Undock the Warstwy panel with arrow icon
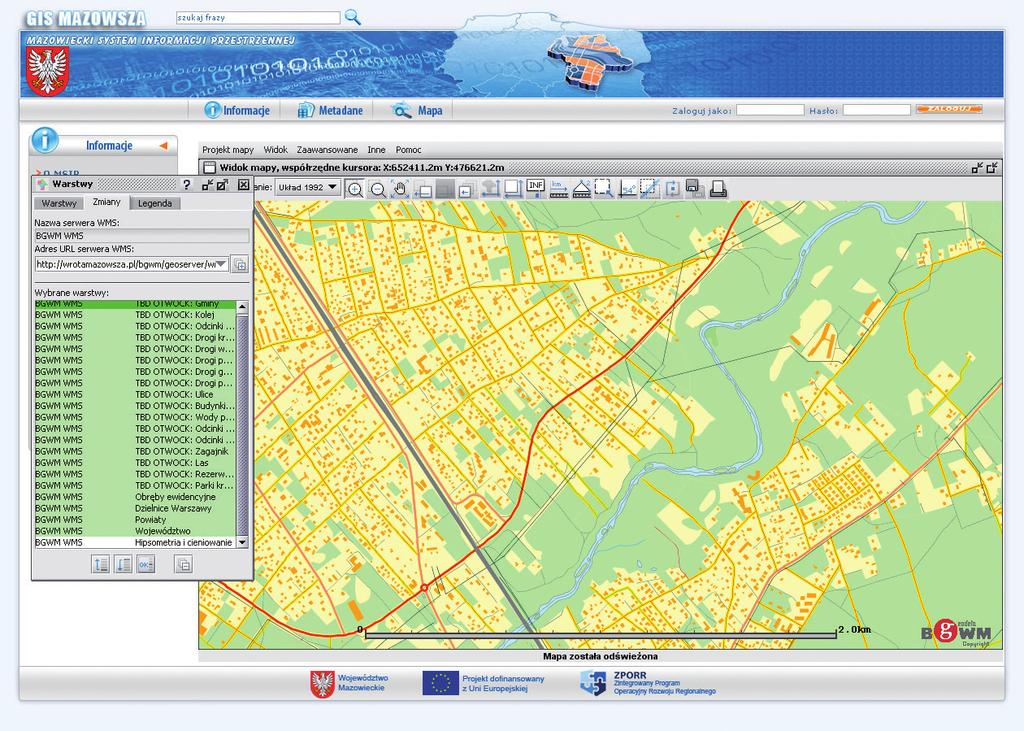Viewport: 1024px width, 731px height. coord(222,185)
